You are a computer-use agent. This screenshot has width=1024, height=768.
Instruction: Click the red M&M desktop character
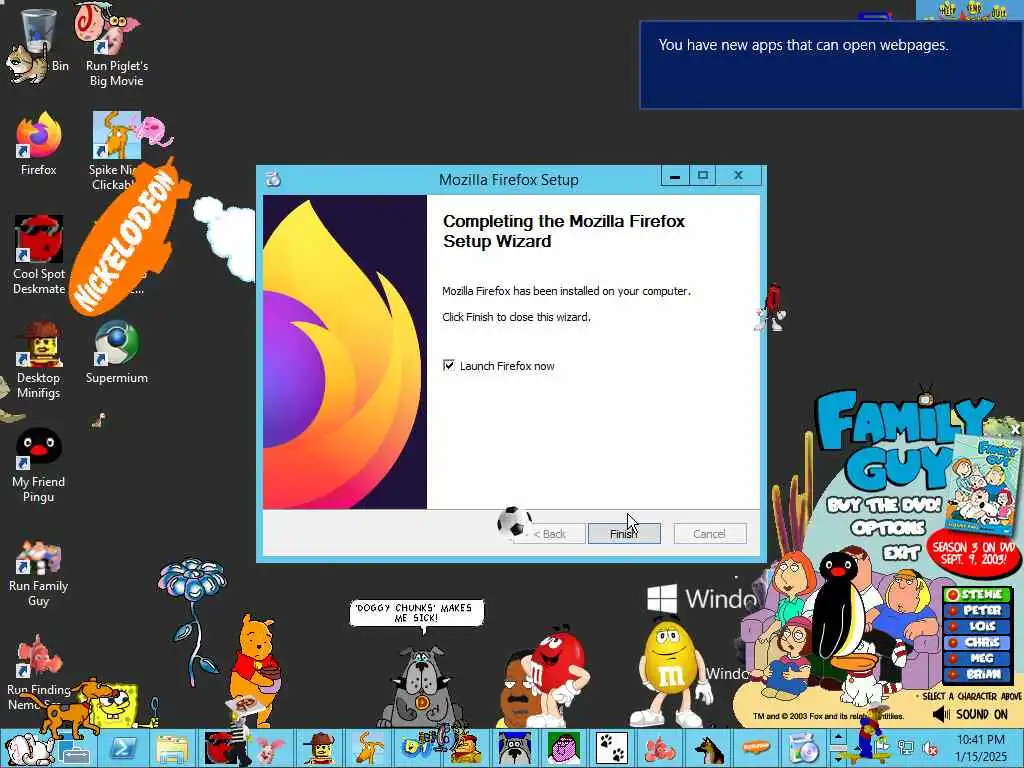click(x=558, y=676)
